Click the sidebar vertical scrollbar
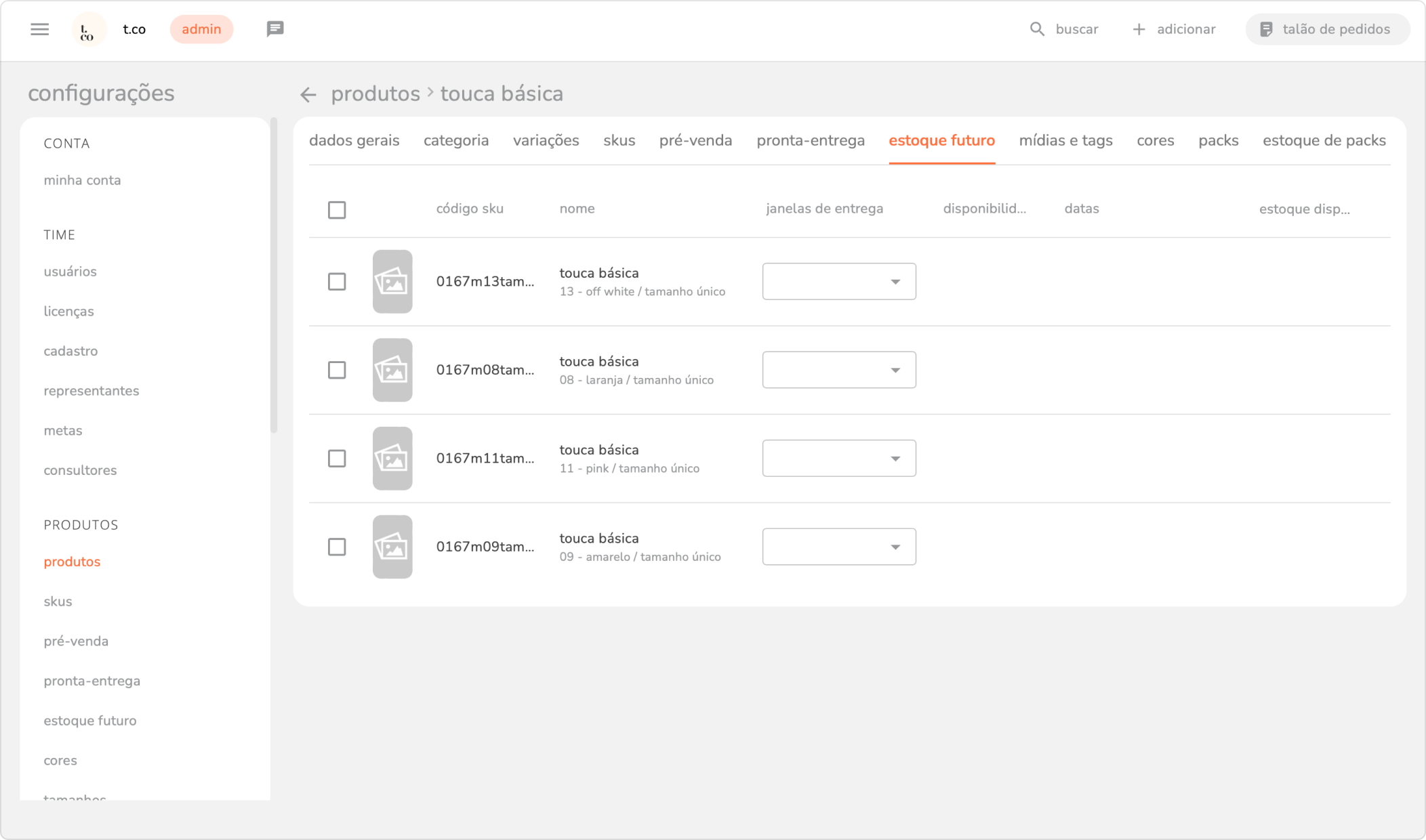The width and height of the screenshot is (1426, 840). (x=274, y=274)
